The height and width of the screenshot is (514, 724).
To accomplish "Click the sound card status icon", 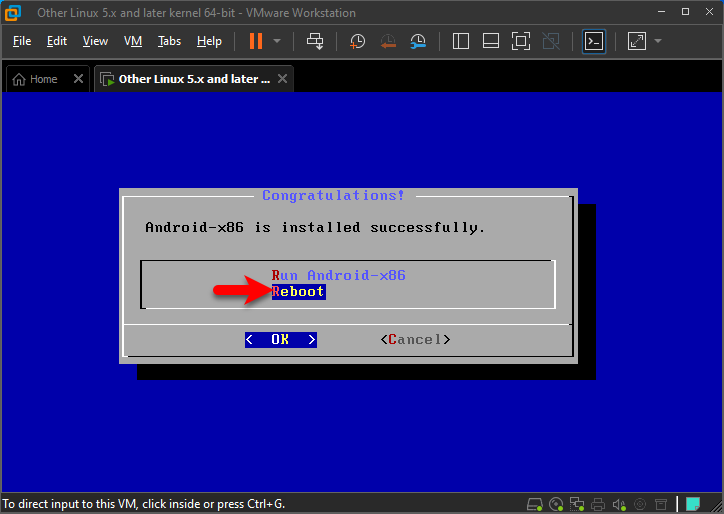I will click(x=619, y=504).
